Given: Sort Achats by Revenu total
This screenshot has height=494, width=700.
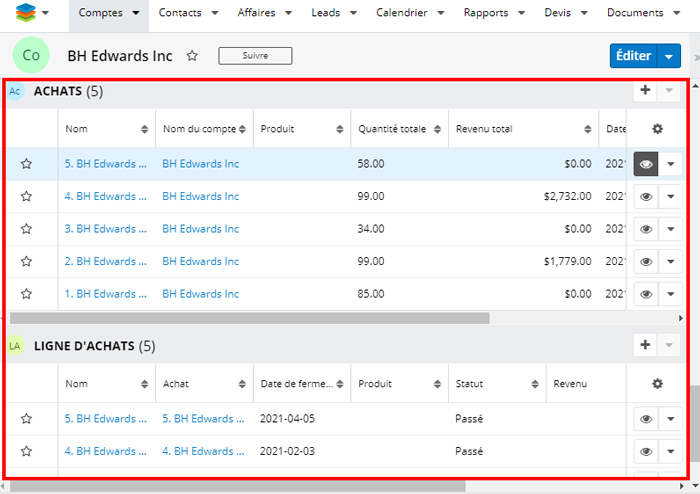Looking at the screenshot, I should [588, 129].
